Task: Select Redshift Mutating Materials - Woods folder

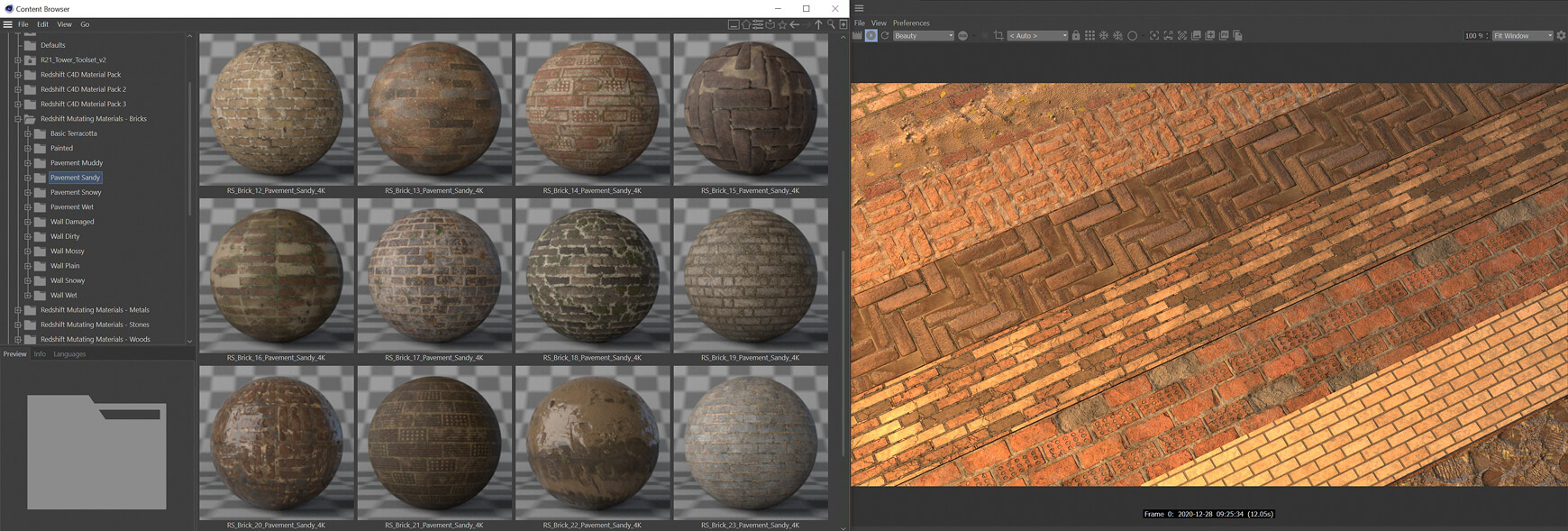Action: [x=96, y=340]
